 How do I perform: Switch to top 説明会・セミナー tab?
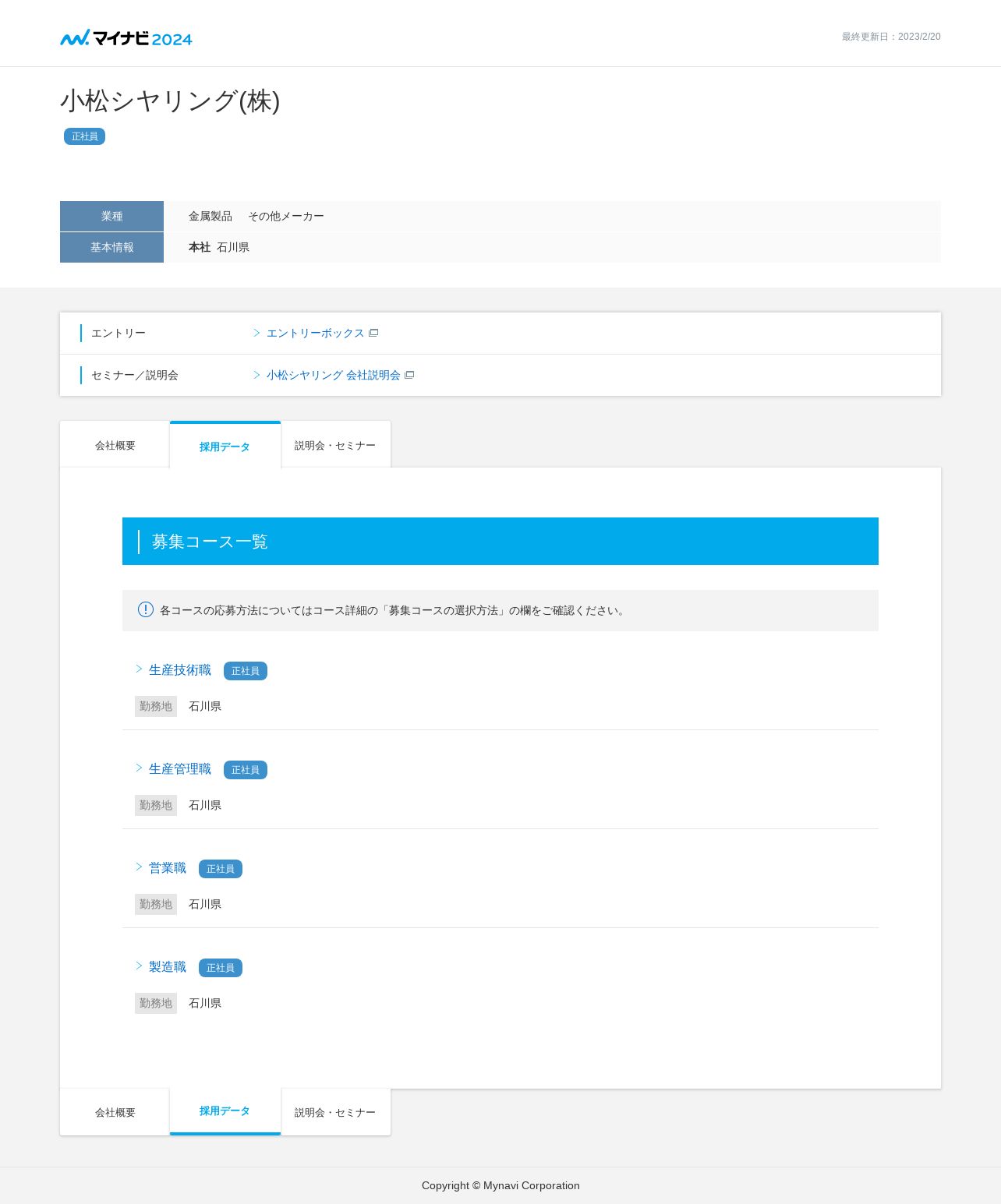coord(336,445)
